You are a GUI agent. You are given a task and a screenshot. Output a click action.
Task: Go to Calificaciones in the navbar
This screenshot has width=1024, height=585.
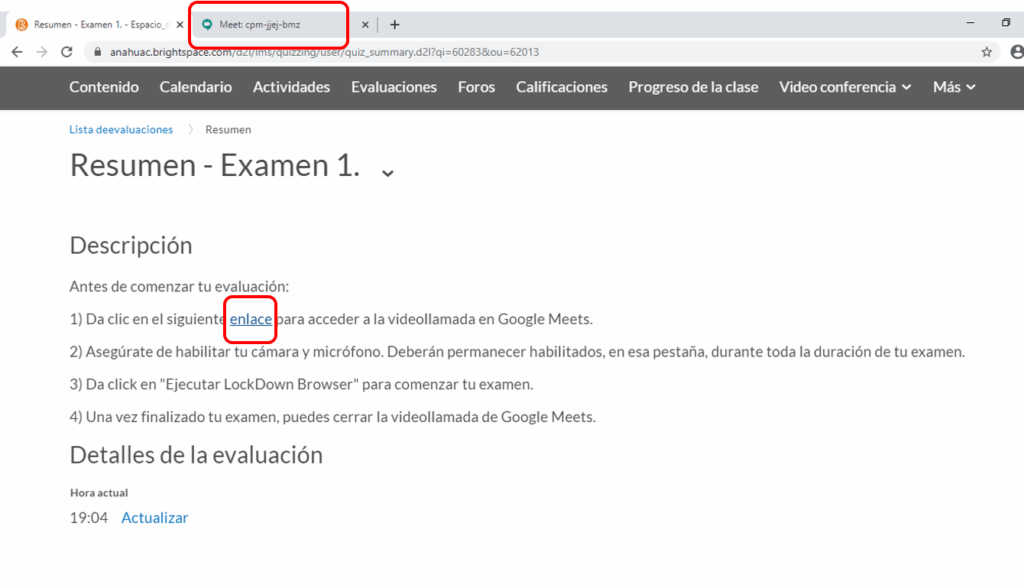pos(561,87)
